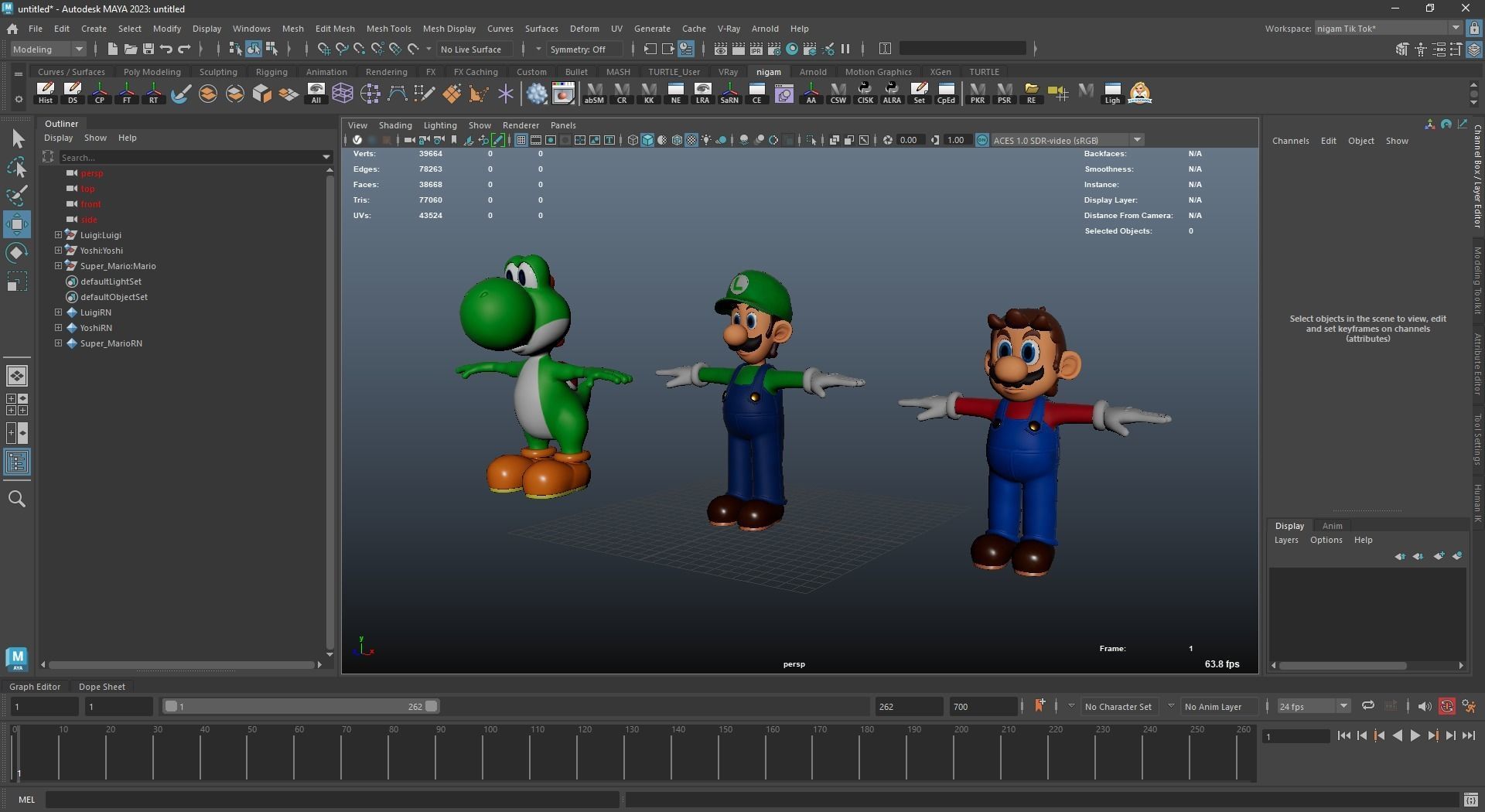Toggle the color management ON button
Image resolution: width=1485 pixels, height=812 pixels.
point(981,140)
